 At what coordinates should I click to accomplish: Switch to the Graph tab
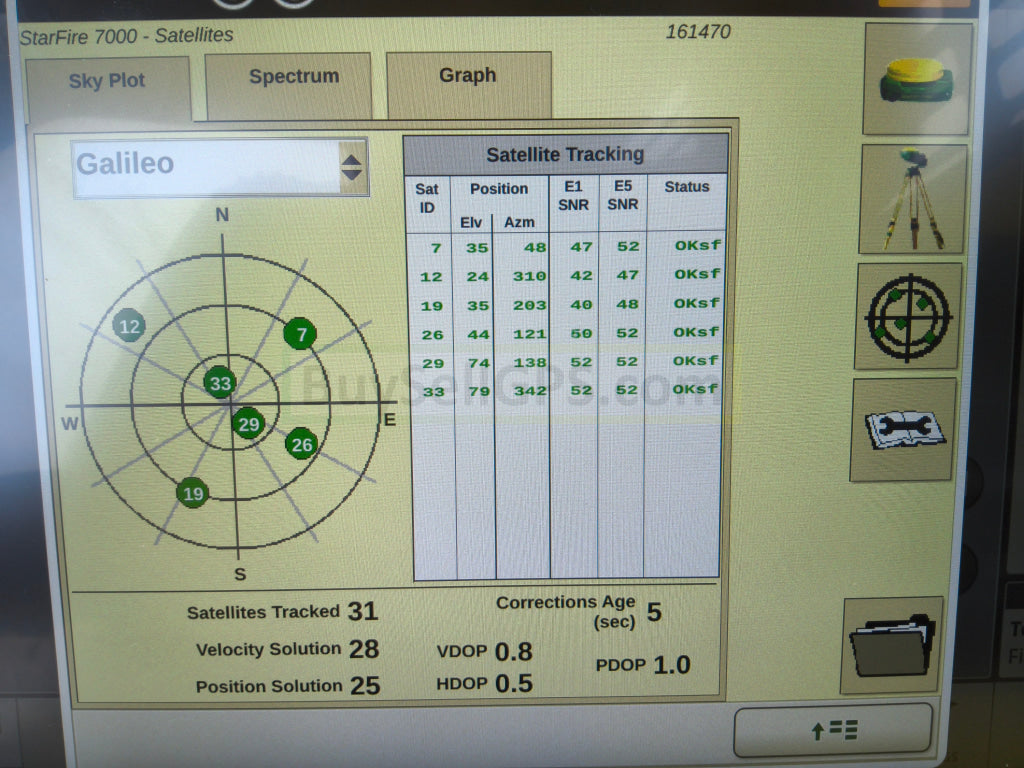[468, 84]
